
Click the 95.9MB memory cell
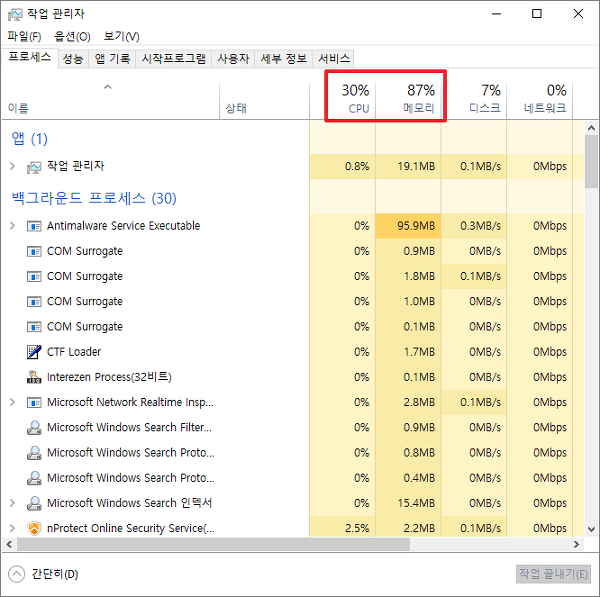click(x=408, y=226)
